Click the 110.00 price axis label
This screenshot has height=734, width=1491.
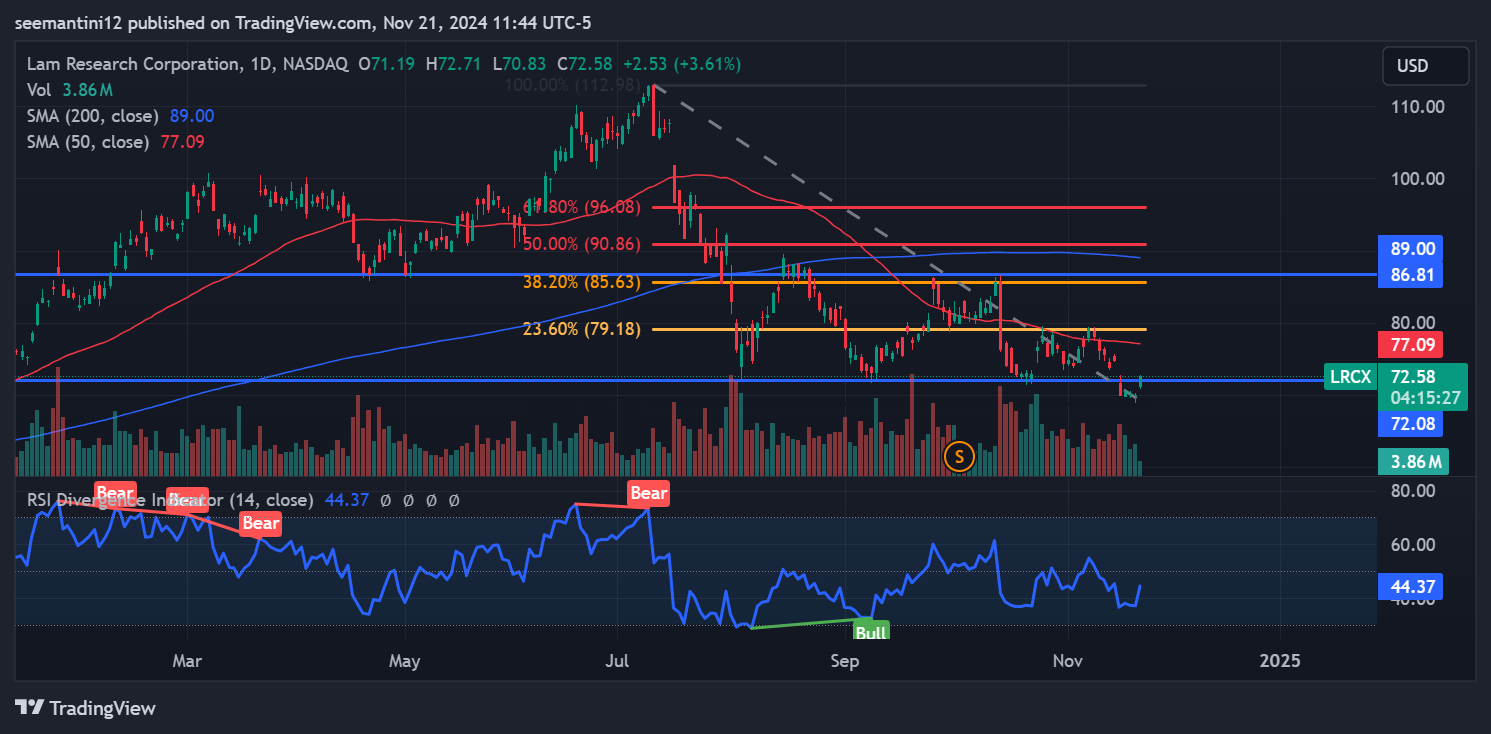tap(1417, 107)
